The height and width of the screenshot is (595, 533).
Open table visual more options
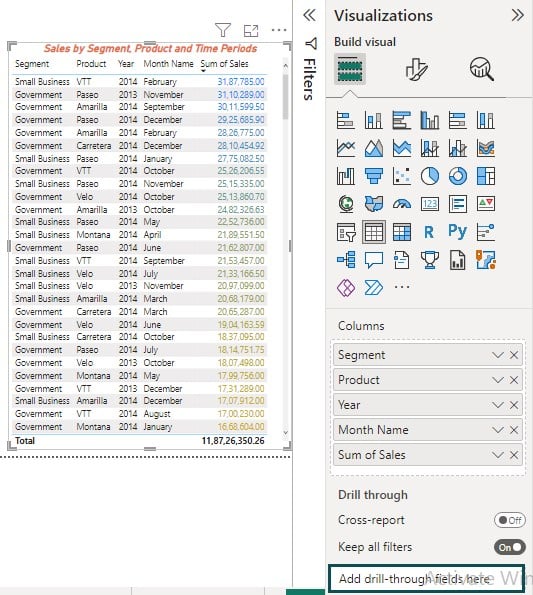279,30
